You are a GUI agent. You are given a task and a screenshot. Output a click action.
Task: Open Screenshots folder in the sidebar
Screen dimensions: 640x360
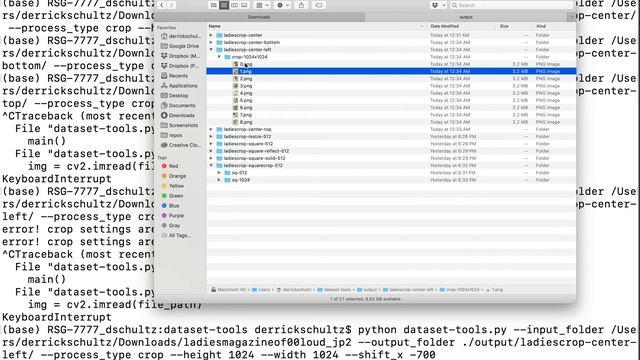pyautogui.click(x=180, y=125)
